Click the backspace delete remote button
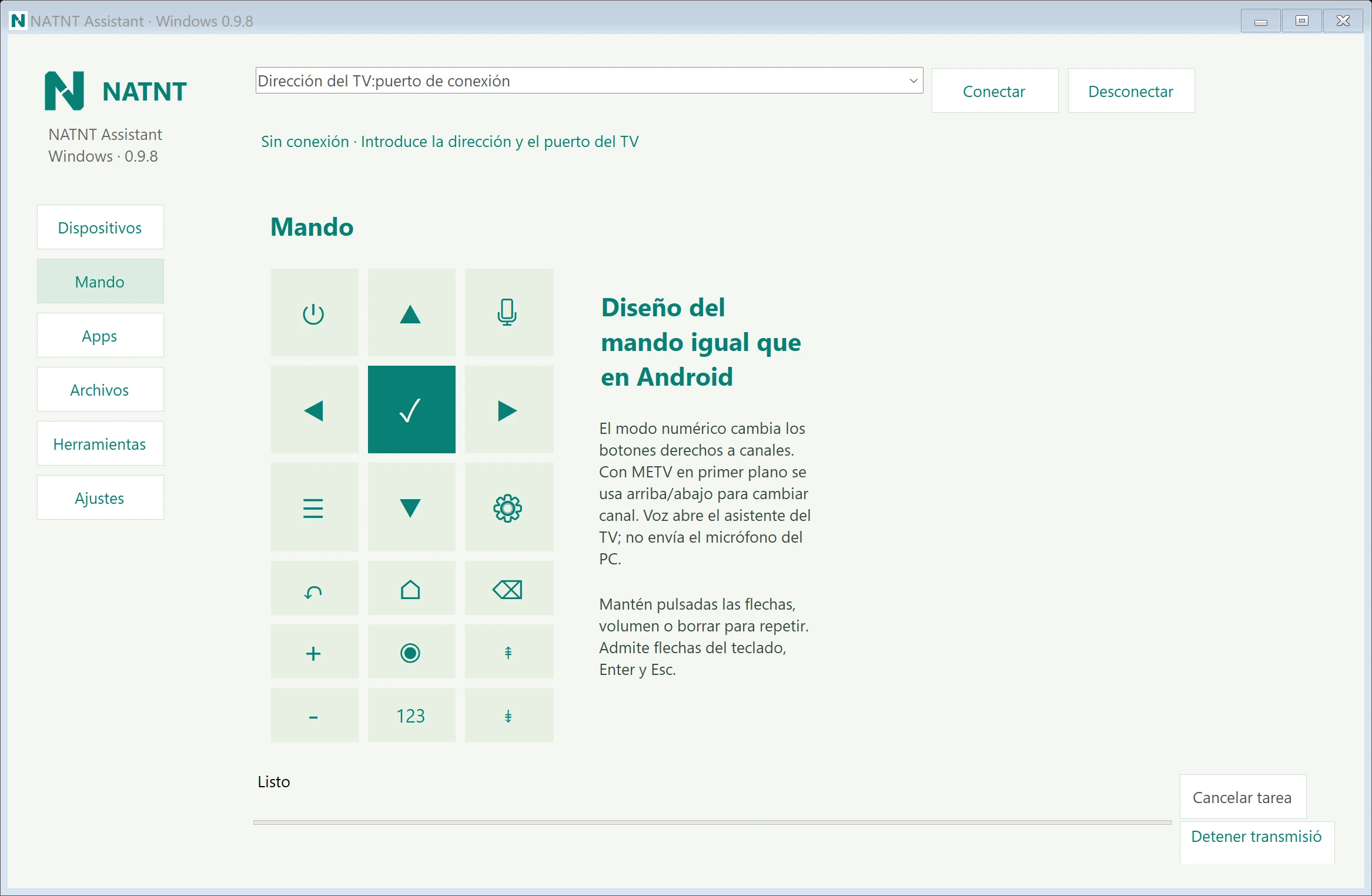The width and height of the screenshot is (1372, 896). pos(509,589)
